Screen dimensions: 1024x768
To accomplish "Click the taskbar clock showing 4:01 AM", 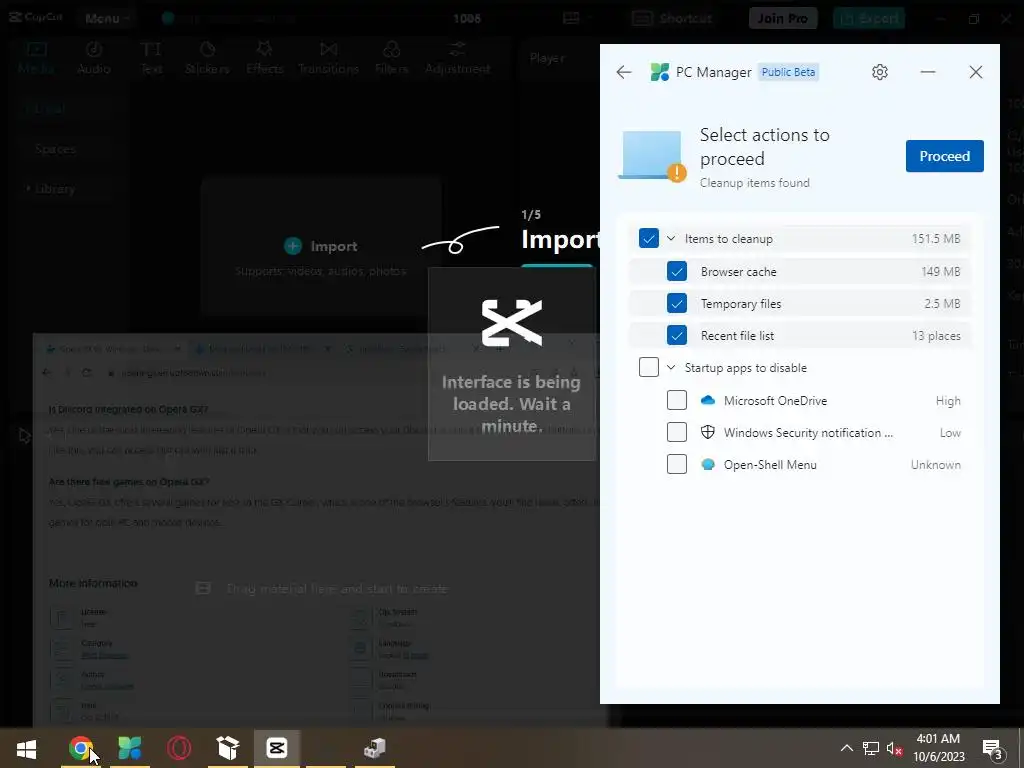I will pyautogui.click(x=938, y=748).
